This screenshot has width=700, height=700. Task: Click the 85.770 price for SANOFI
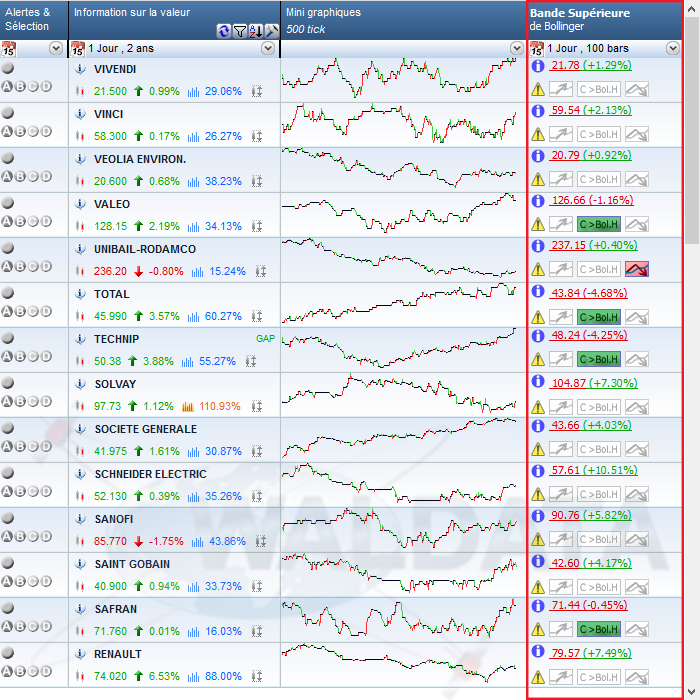[x=110, y=541]
